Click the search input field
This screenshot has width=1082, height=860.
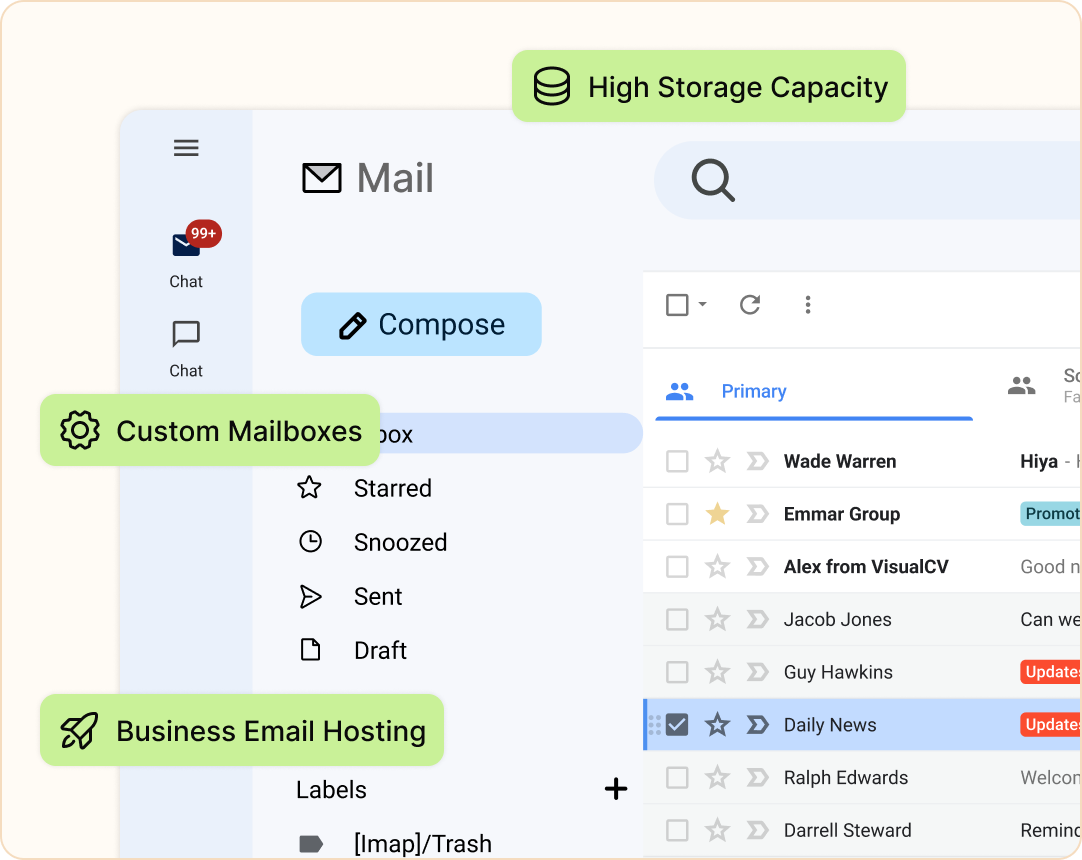point(868,181)
